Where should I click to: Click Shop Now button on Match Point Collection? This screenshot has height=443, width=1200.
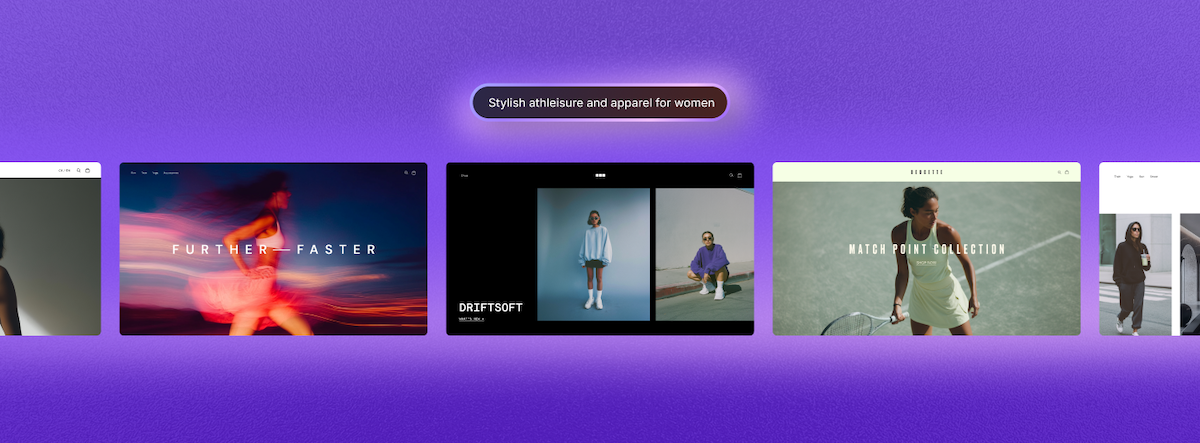[925, 263]
